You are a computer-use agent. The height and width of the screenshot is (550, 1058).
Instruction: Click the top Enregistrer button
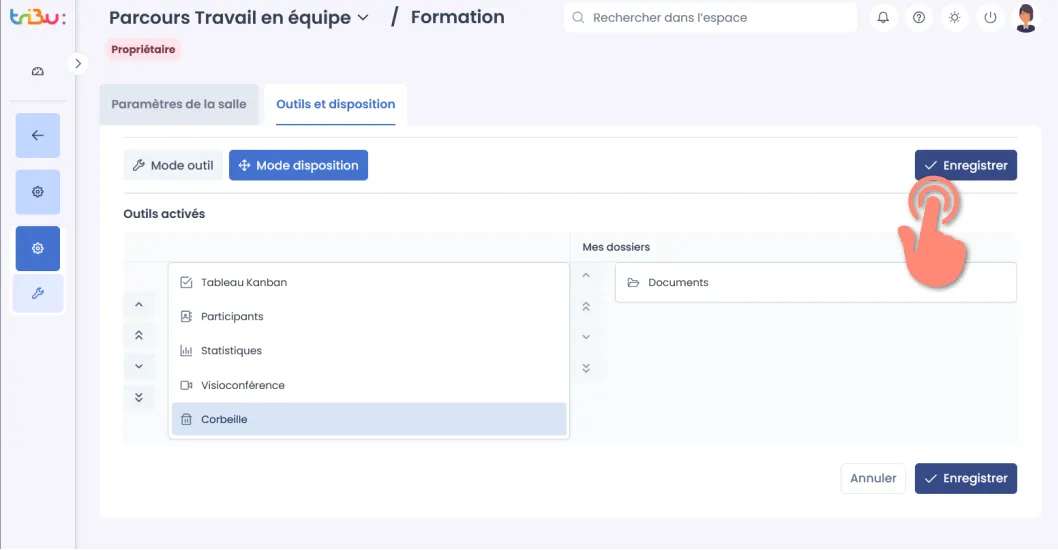[966, 165]
